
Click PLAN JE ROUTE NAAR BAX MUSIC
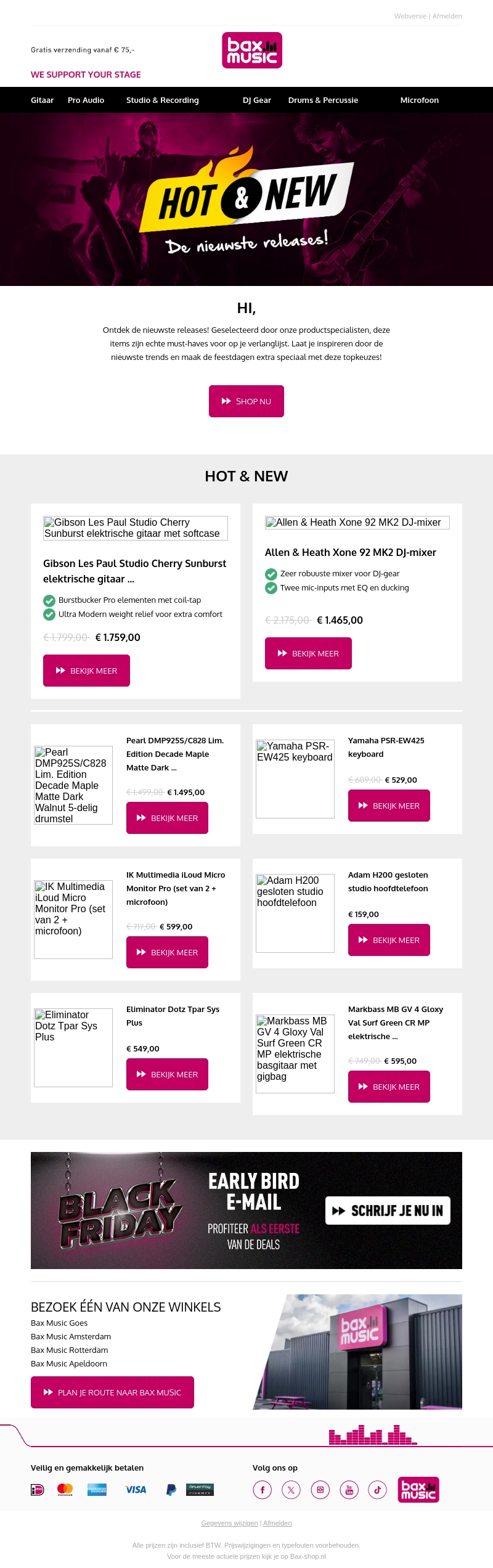click(x=112, y=1392)
